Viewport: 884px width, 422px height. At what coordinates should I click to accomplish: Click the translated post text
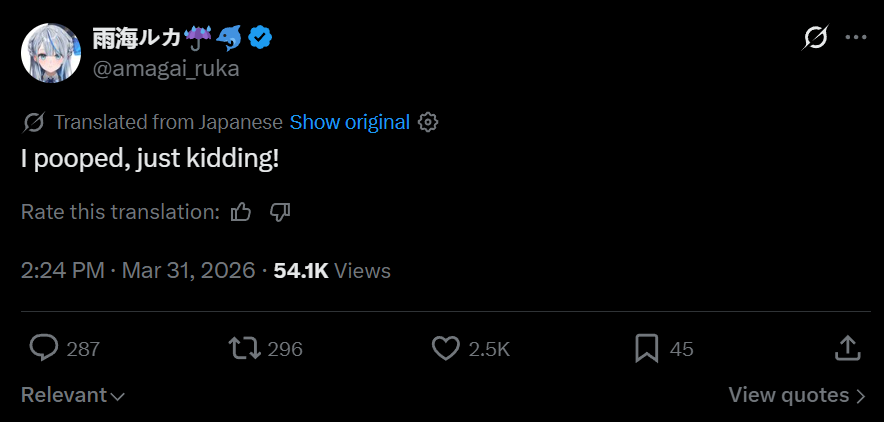pos(150,158)
